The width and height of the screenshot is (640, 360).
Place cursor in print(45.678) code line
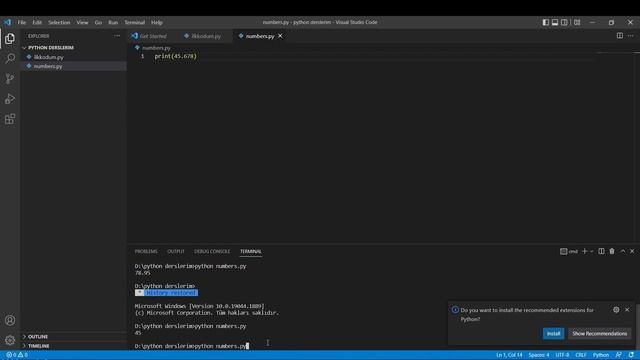176,56
